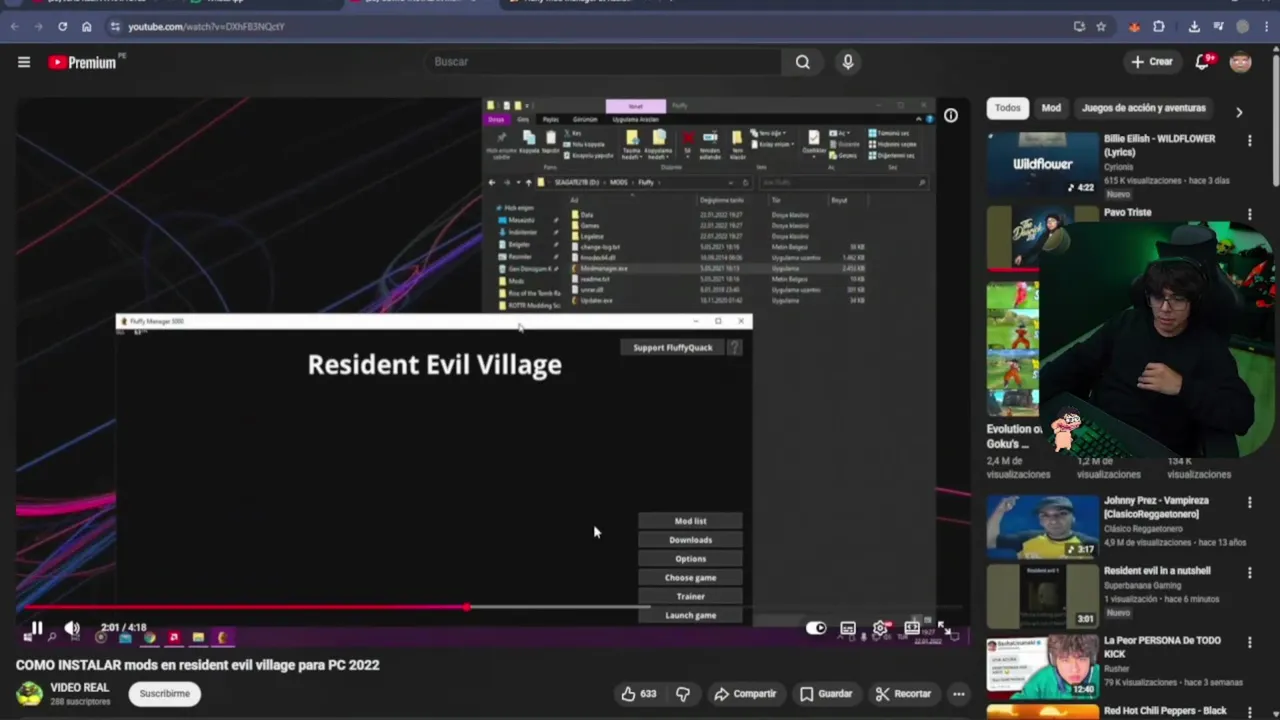
Task: Pause the video
Action: (x=36, y=628)
